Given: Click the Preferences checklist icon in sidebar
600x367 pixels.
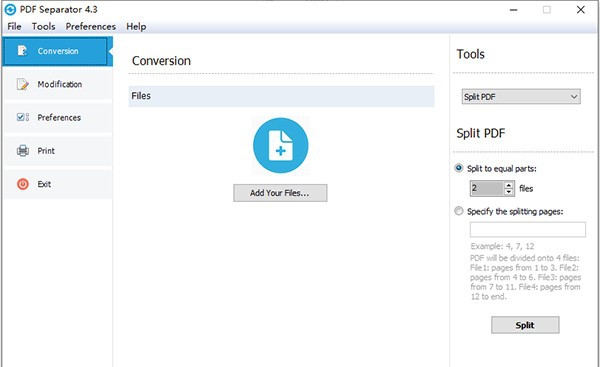Looking at the screenshot, I should (x=23, y=117).
